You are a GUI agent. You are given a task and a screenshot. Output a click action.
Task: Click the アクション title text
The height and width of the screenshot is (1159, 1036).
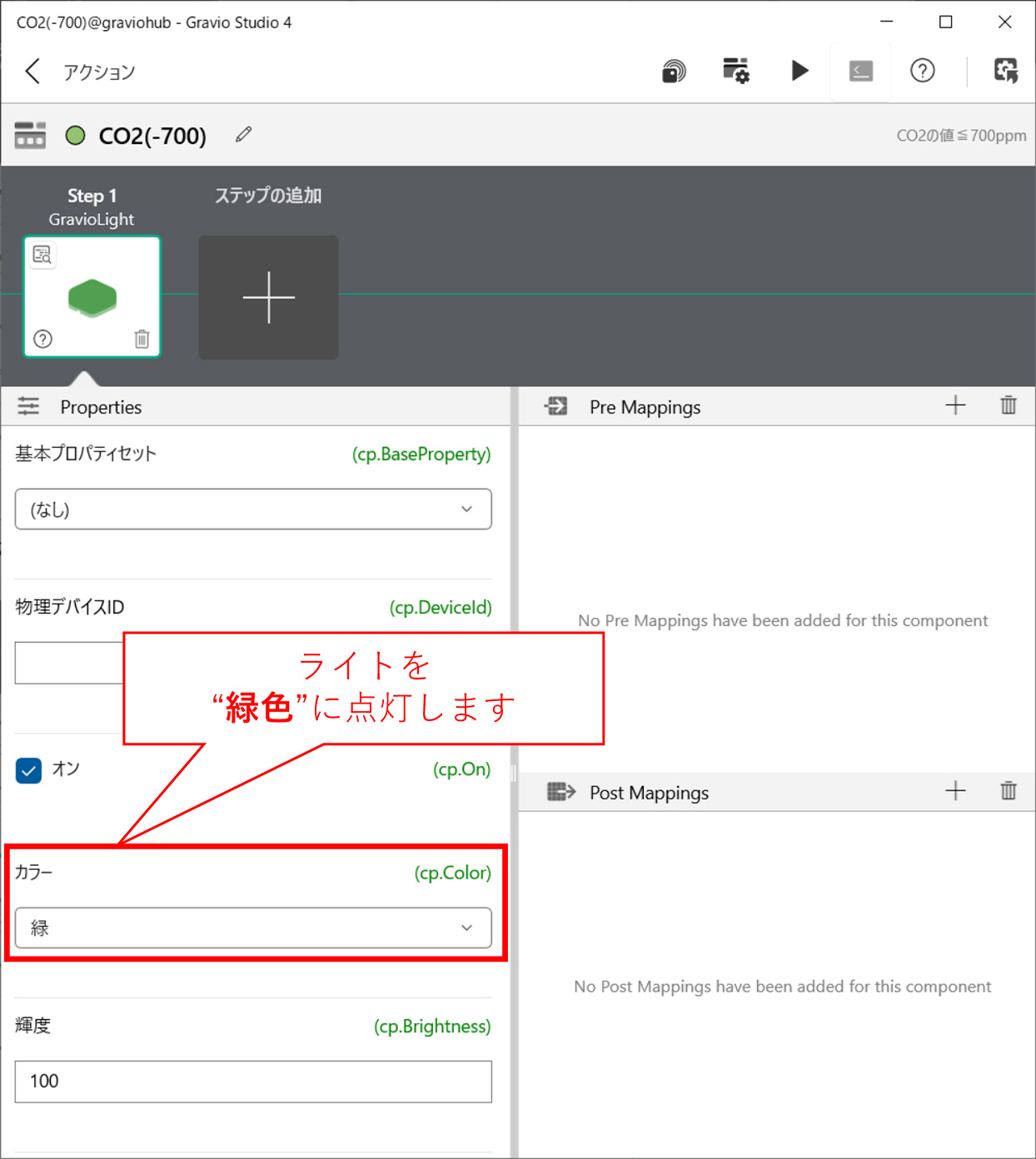click(99, 72)
